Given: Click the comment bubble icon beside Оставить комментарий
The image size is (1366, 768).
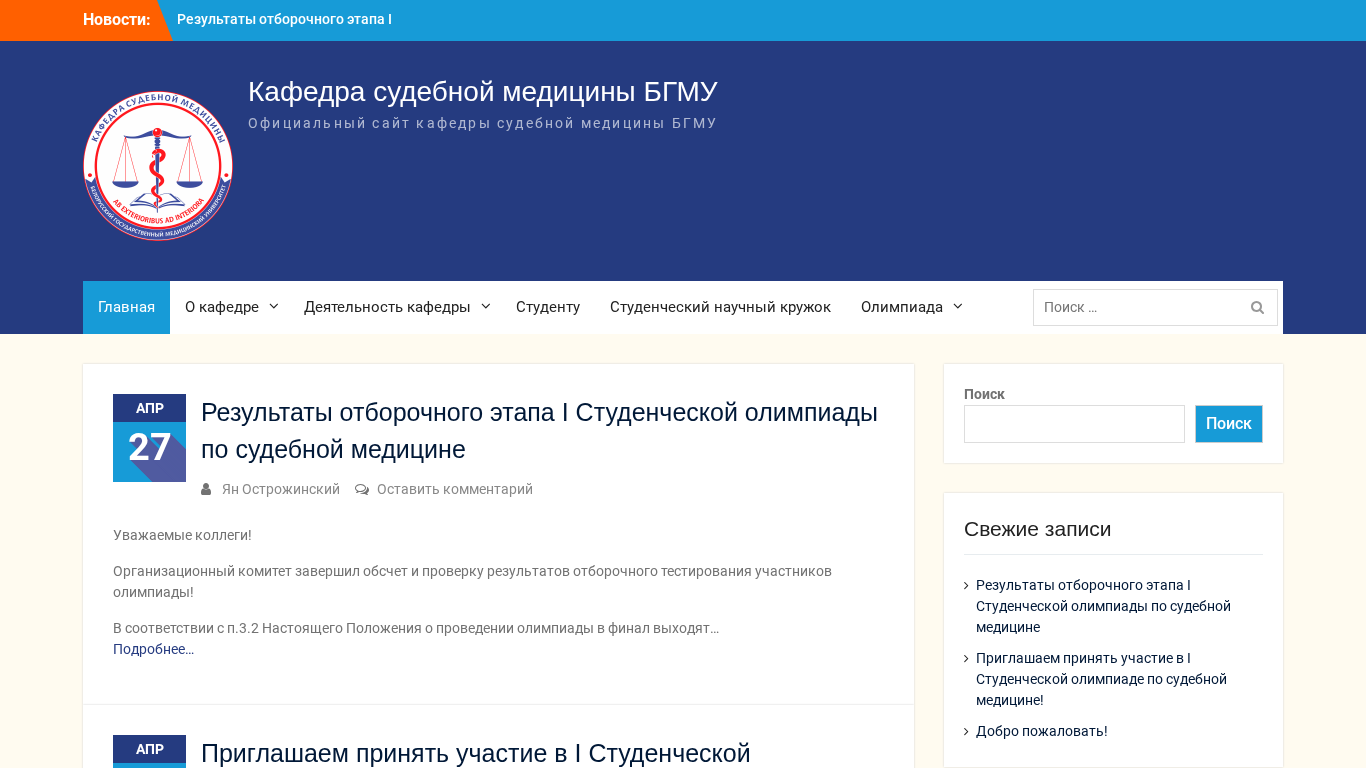Looking at the screenshot, I should click(362, 489).
